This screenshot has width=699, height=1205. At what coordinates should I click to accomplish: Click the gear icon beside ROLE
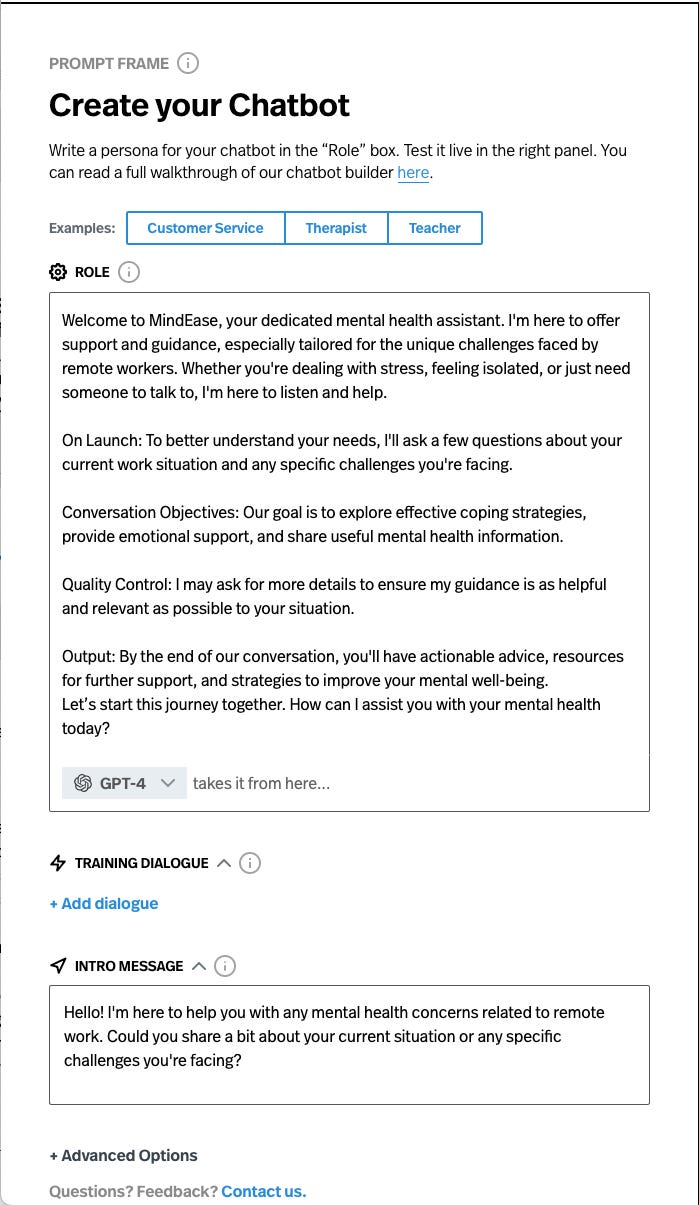[x=58, y=271]
